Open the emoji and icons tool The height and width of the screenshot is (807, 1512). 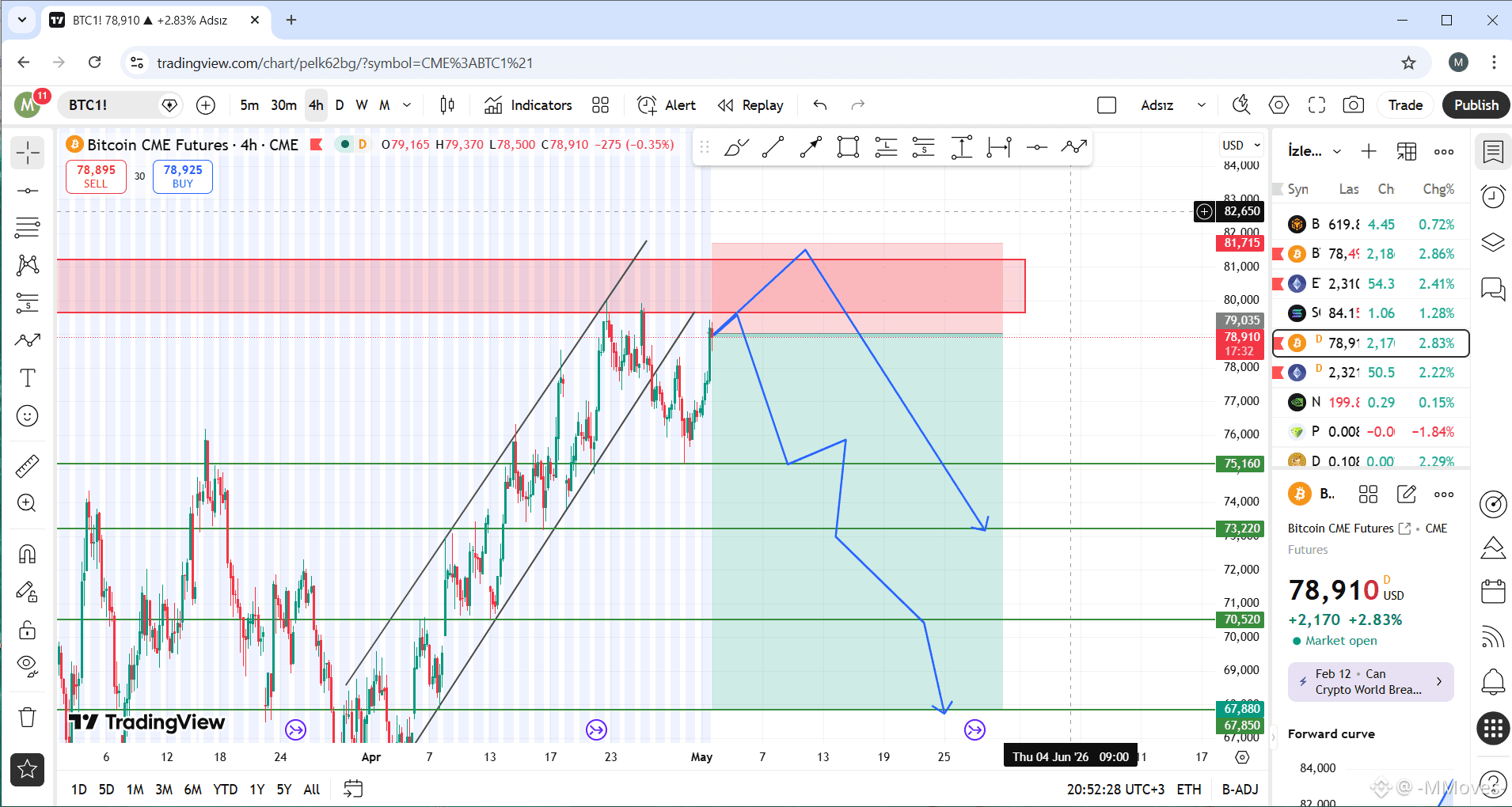[x=28, y=416]
